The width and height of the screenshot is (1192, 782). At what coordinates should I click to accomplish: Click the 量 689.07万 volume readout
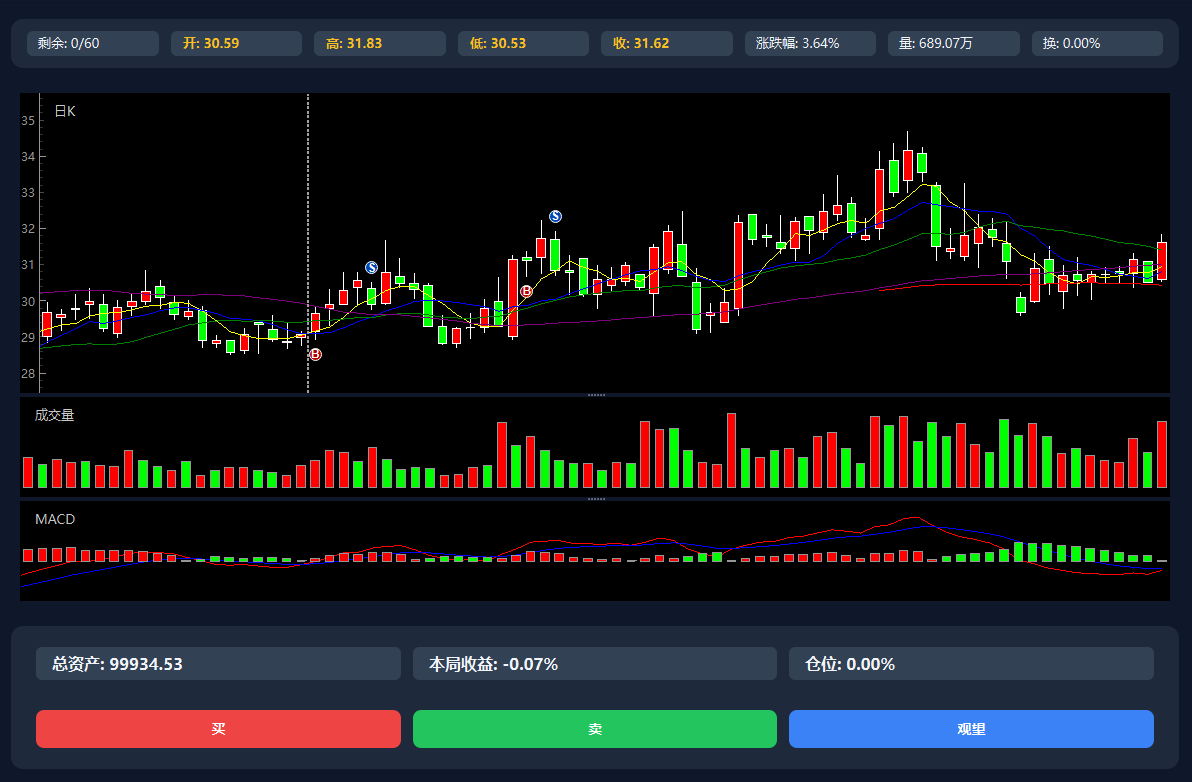[x=953, y=43]
